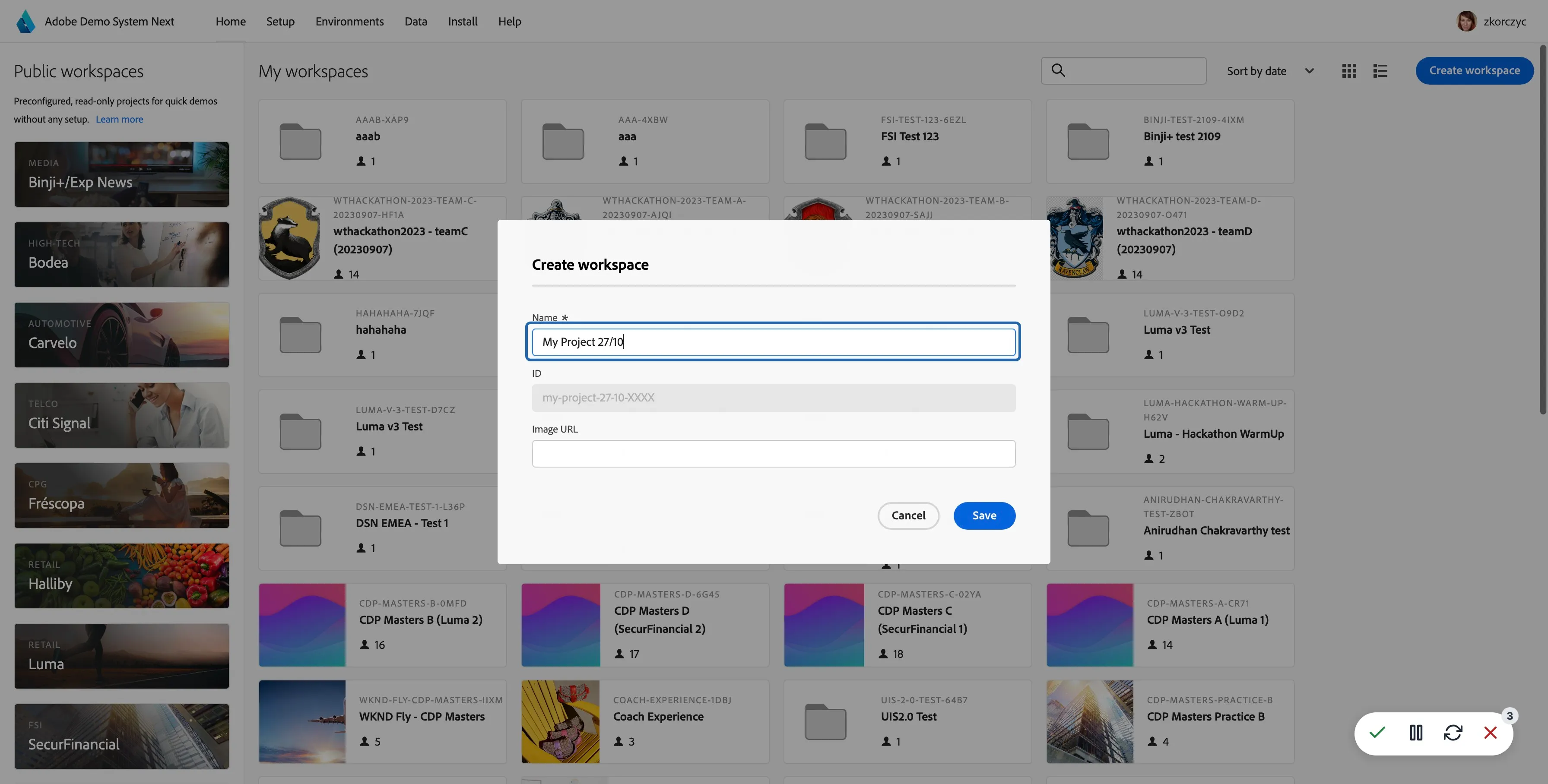Open the Sort by date dropdown

pos(1270,71)
